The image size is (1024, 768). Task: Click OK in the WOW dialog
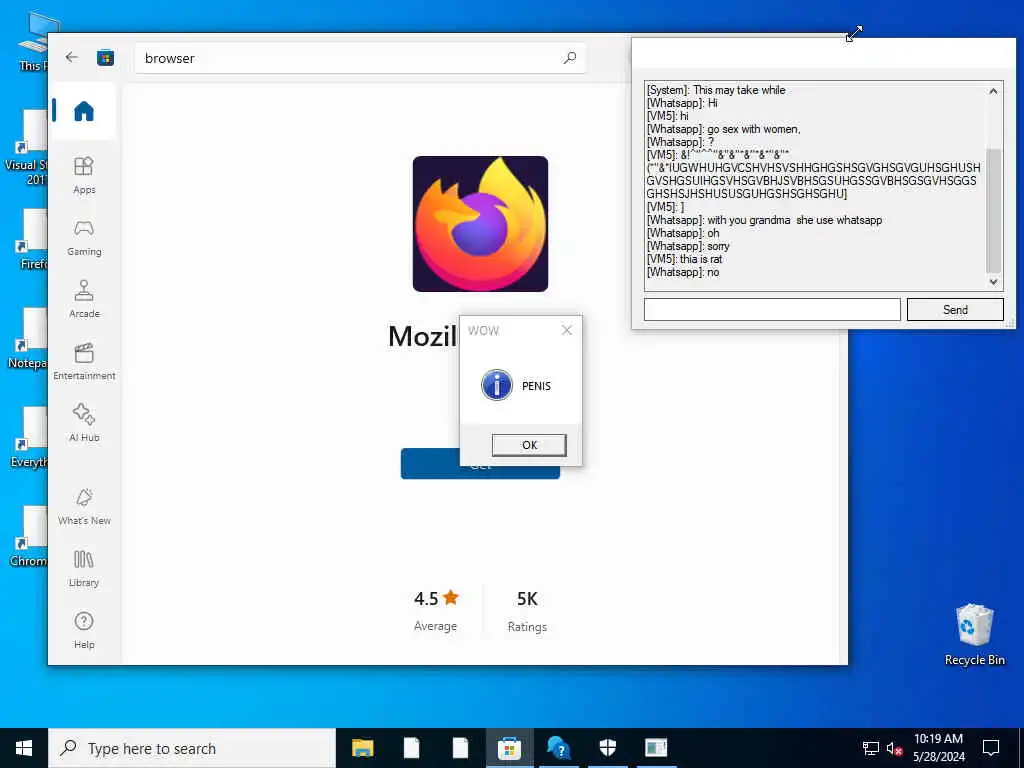pos(529,445)
